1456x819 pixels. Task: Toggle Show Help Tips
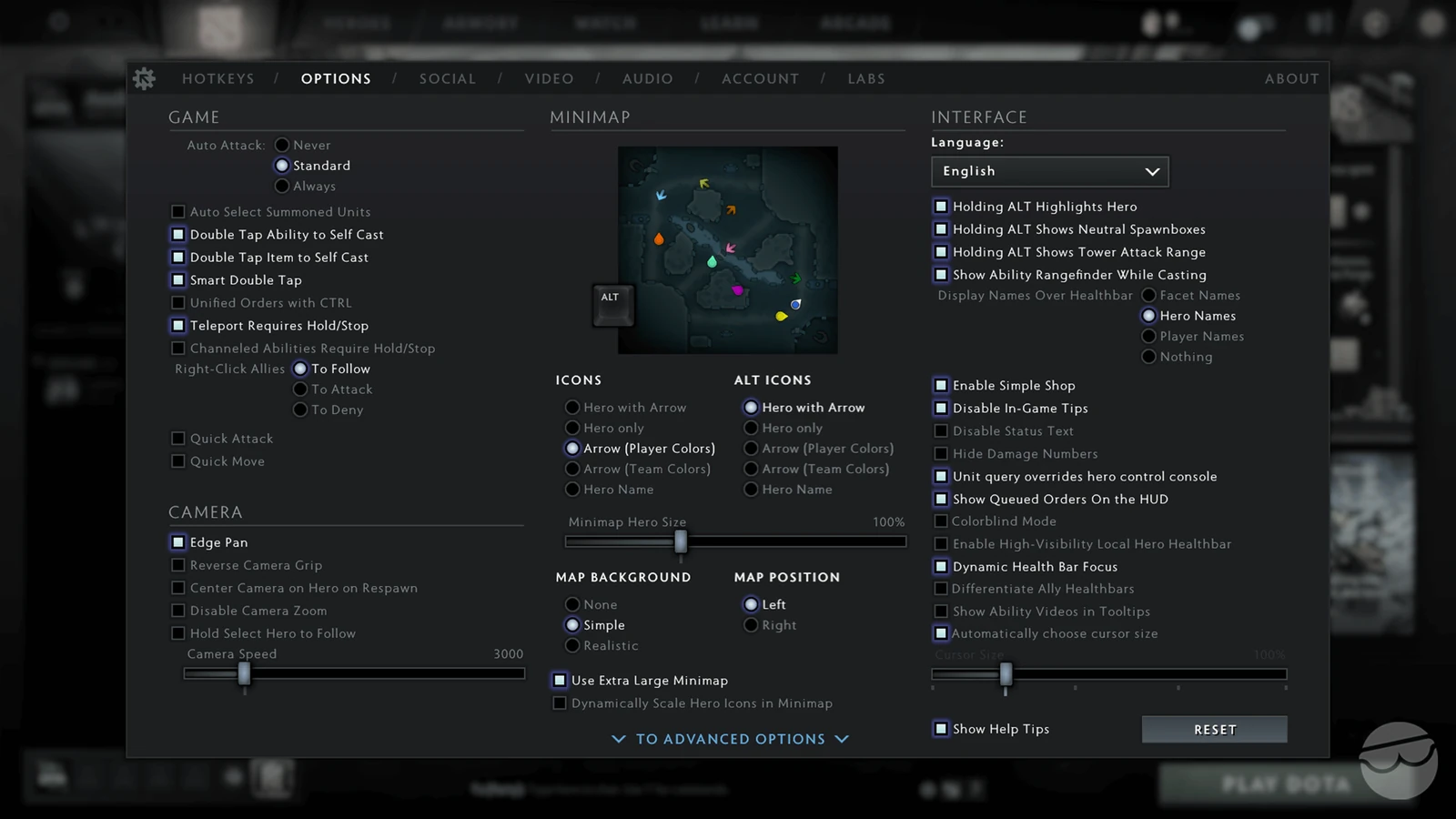coord(941,729)
